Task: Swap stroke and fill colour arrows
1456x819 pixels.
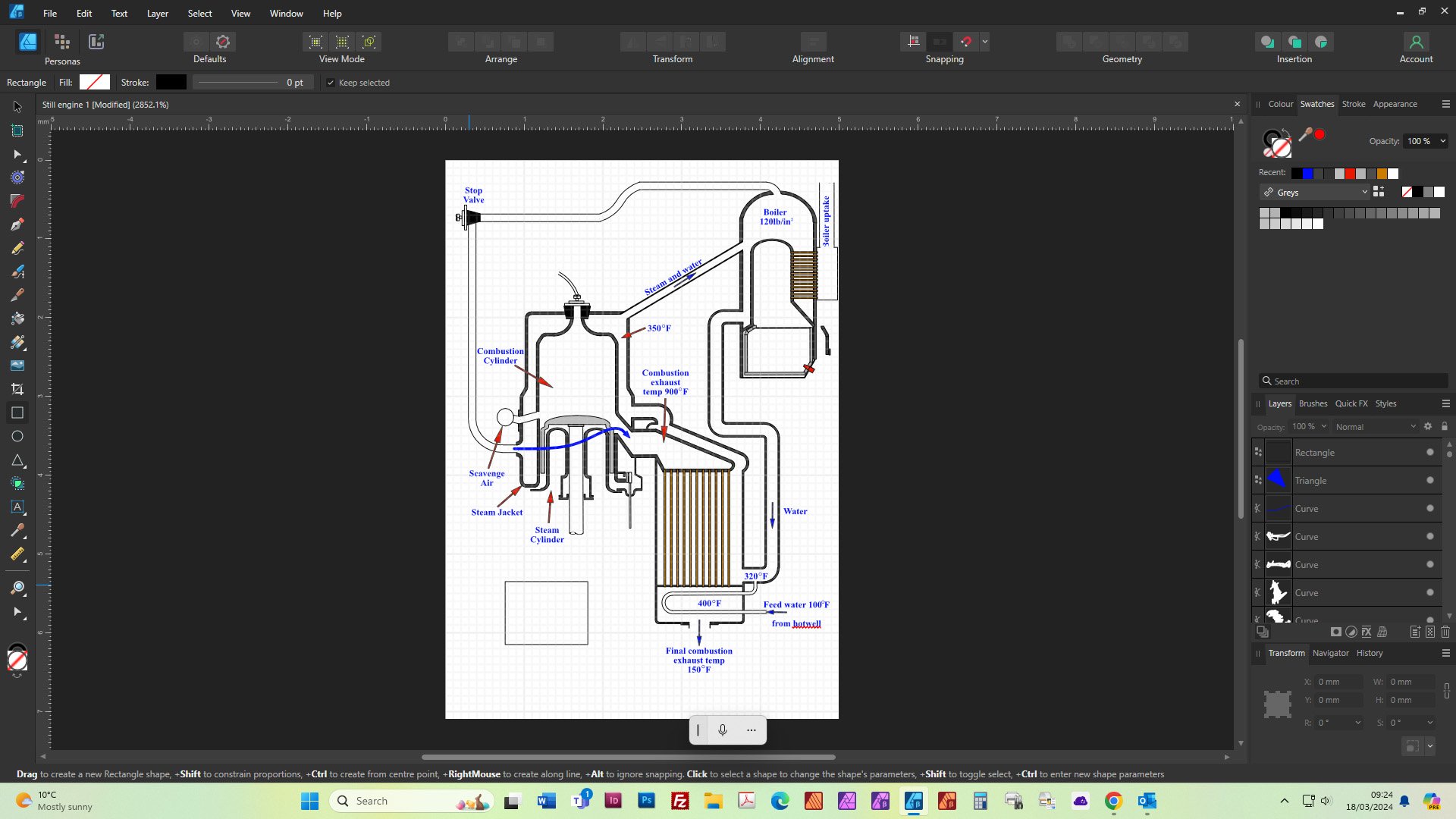Action: coord(1286,133)
